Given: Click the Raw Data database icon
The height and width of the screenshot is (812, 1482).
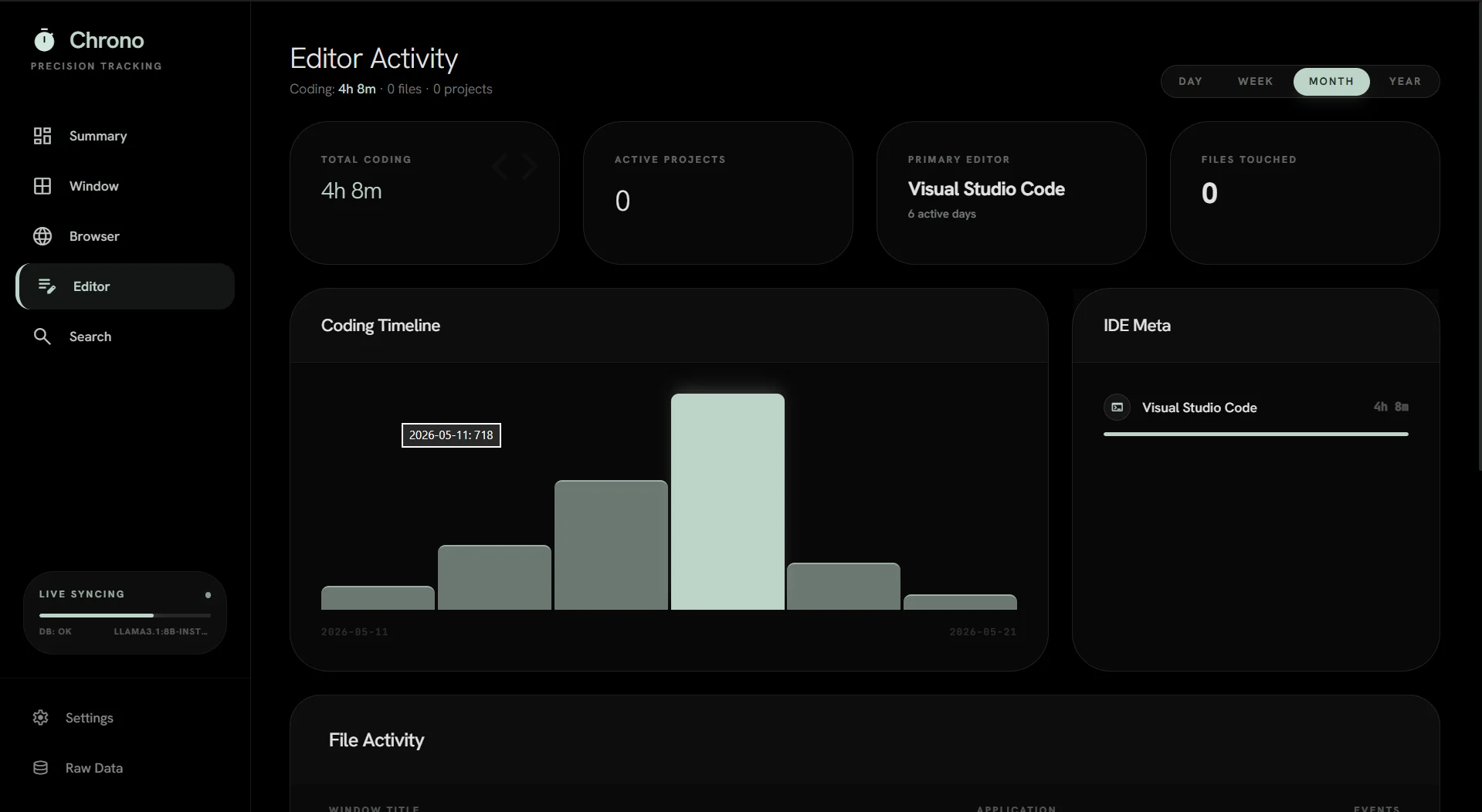Looking at the screenshot, I should 41,768.
